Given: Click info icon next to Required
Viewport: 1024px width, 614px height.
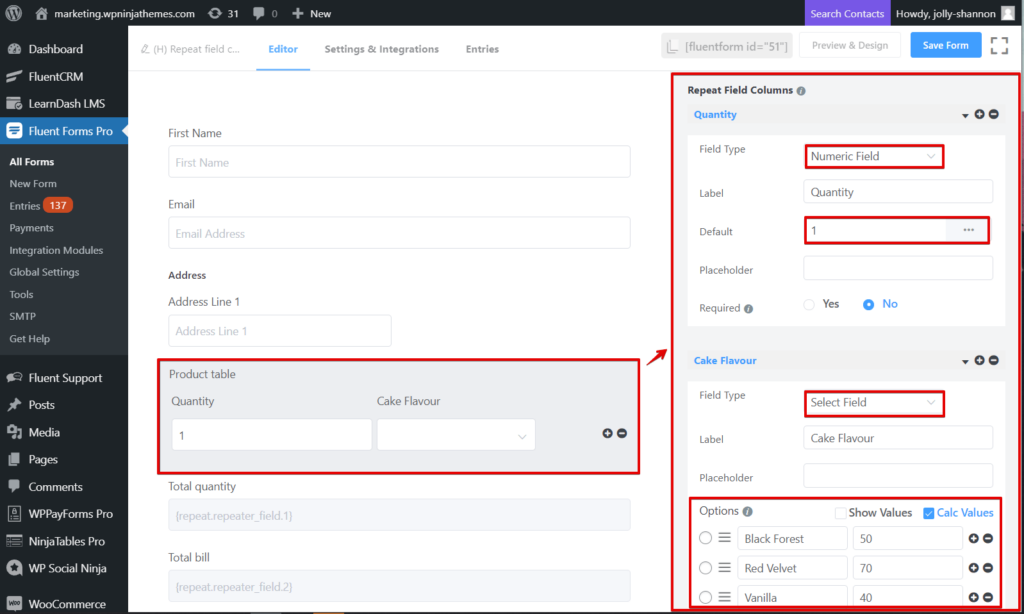Looking at the screenshot, I should pyautogui.click(x=748, y=309).
